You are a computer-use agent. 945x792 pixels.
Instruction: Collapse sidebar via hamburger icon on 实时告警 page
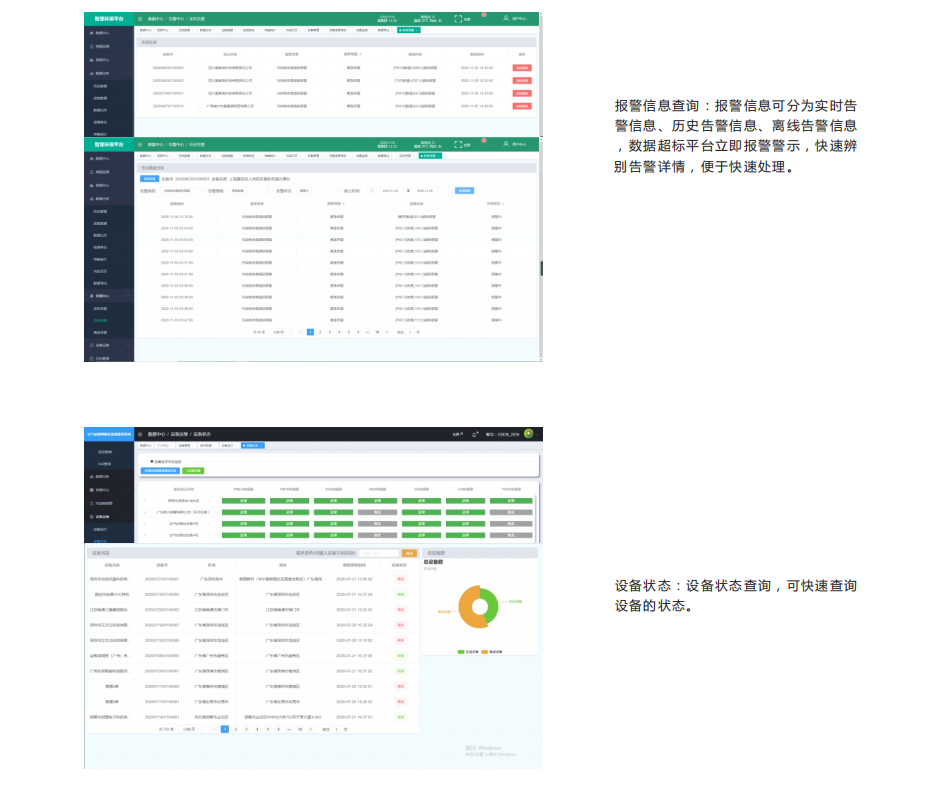point(140,19)
